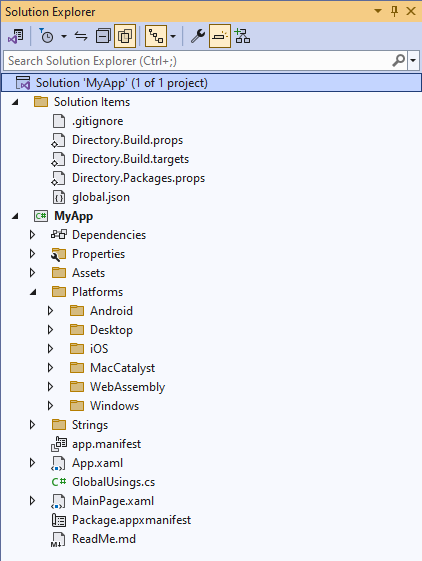Select the Windows folder
The width and height of the screenshot is (422, 561).
click(115, 406)
